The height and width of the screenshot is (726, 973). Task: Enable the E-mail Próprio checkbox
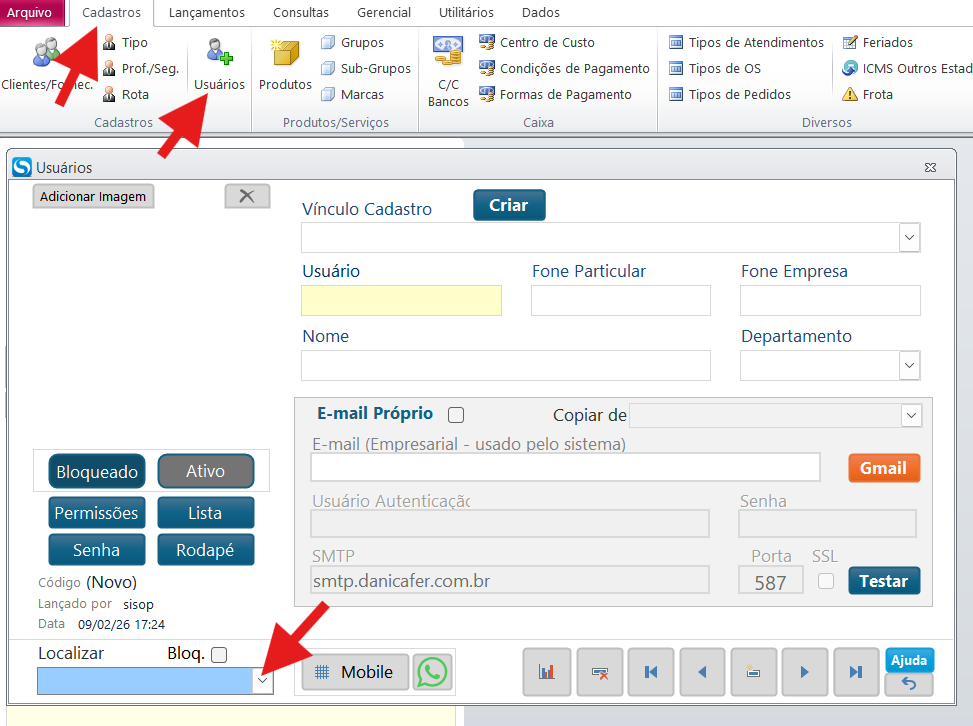click(456, 415)
